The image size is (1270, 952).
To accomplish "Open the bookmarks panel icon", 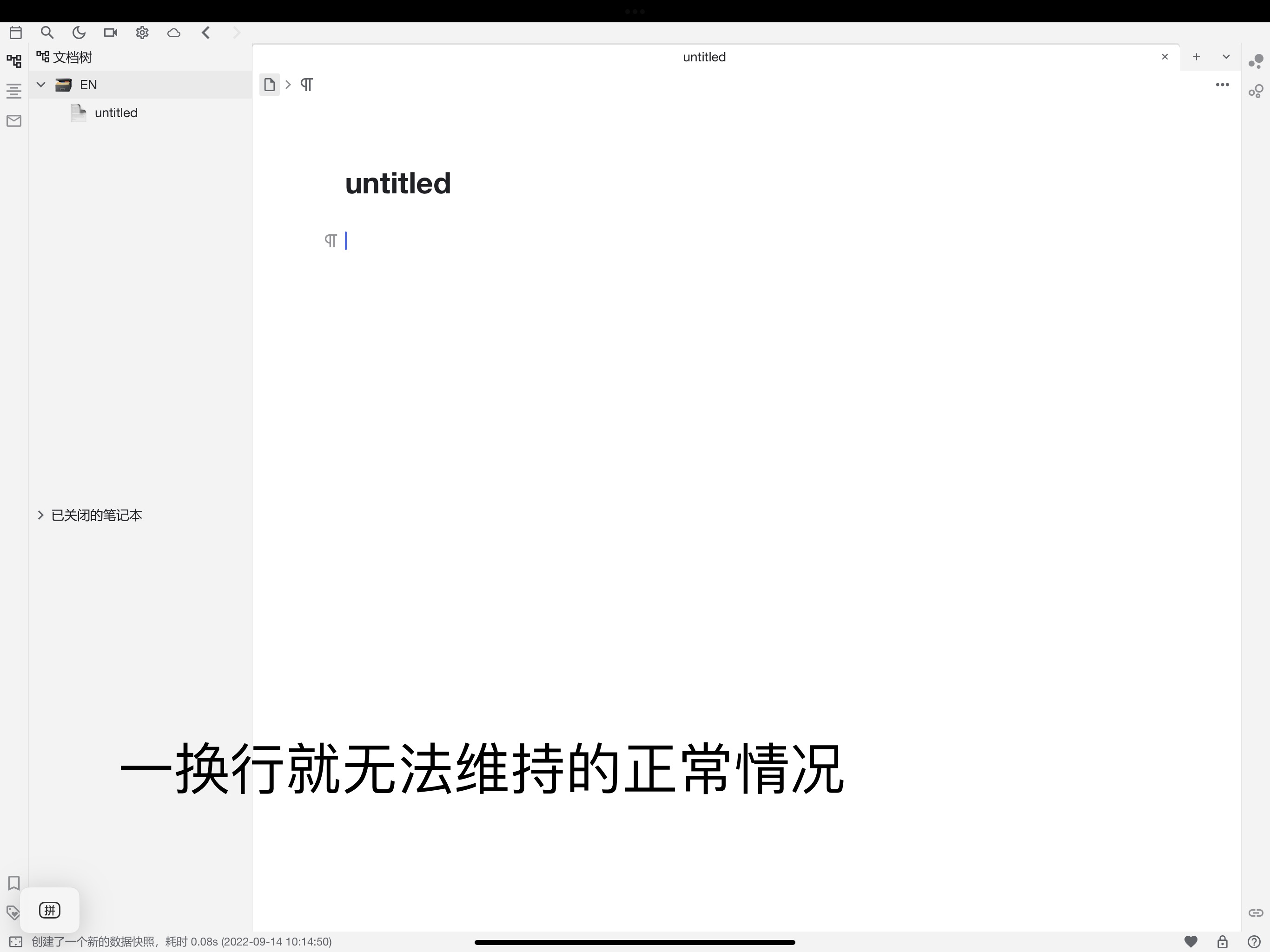I will point(14,884).
